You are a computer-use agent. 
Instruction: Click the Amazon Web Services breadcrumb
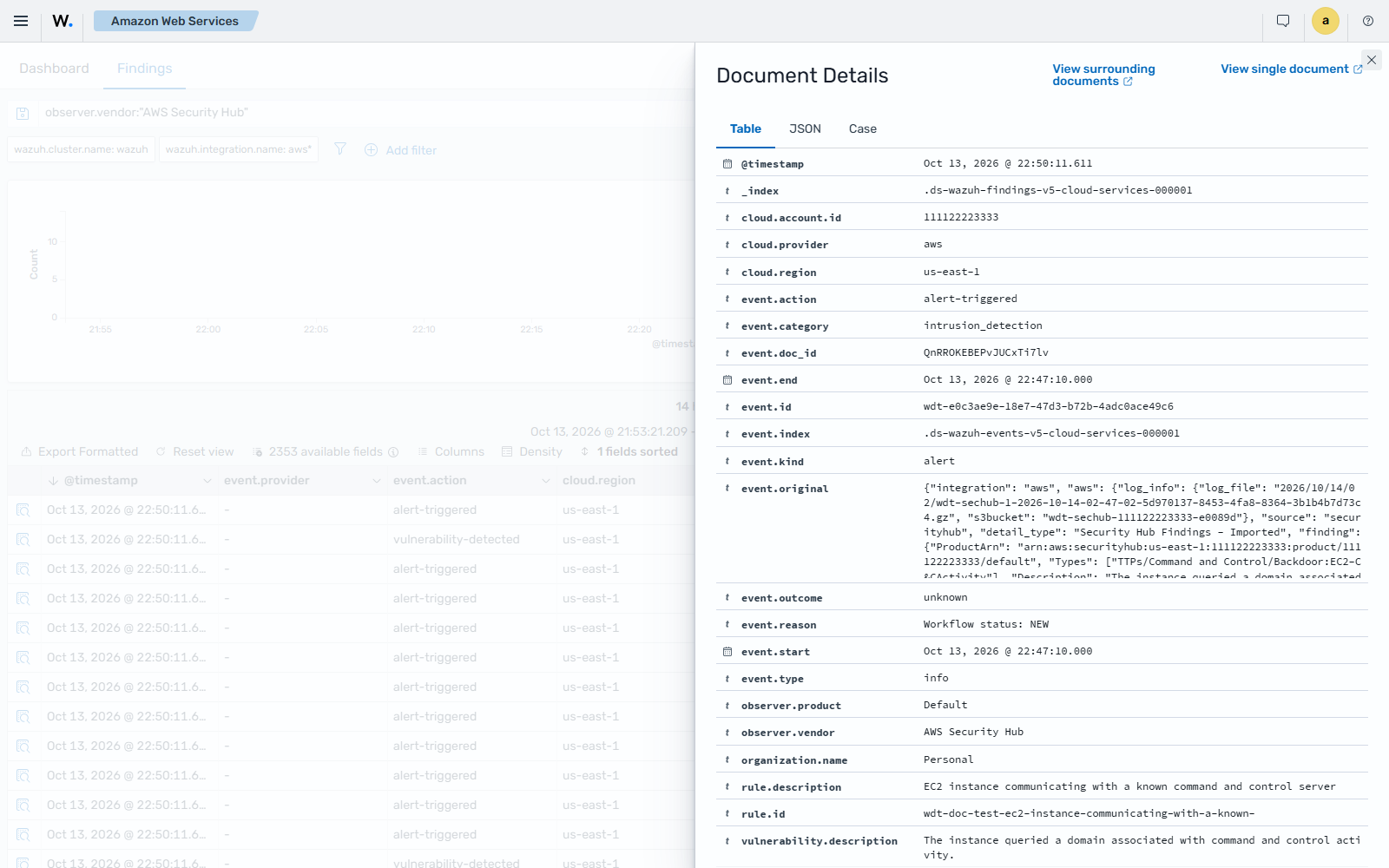click(x=174, y=21)
